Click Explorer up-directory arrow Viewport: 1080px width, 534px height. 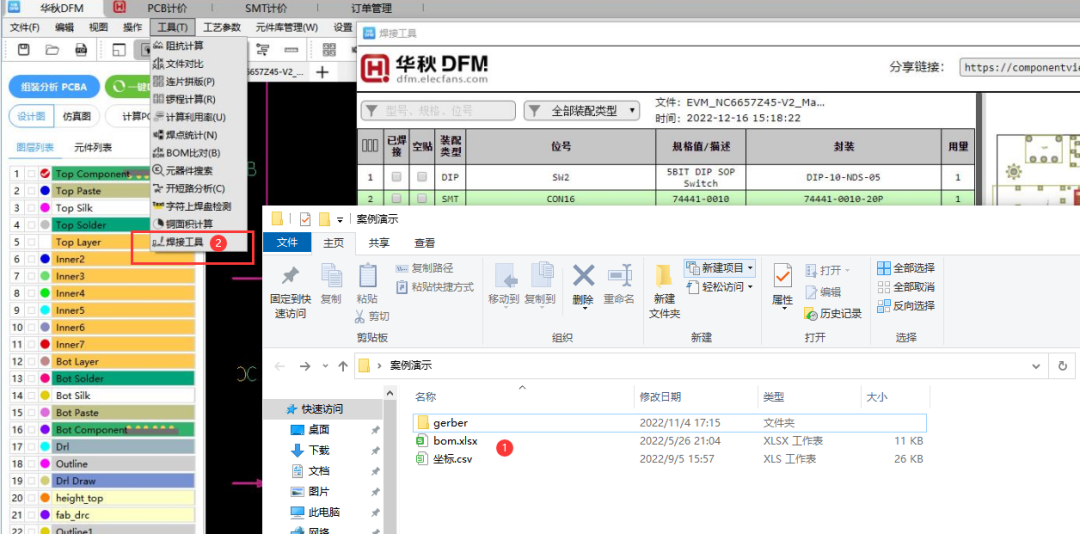click(342, 366)
